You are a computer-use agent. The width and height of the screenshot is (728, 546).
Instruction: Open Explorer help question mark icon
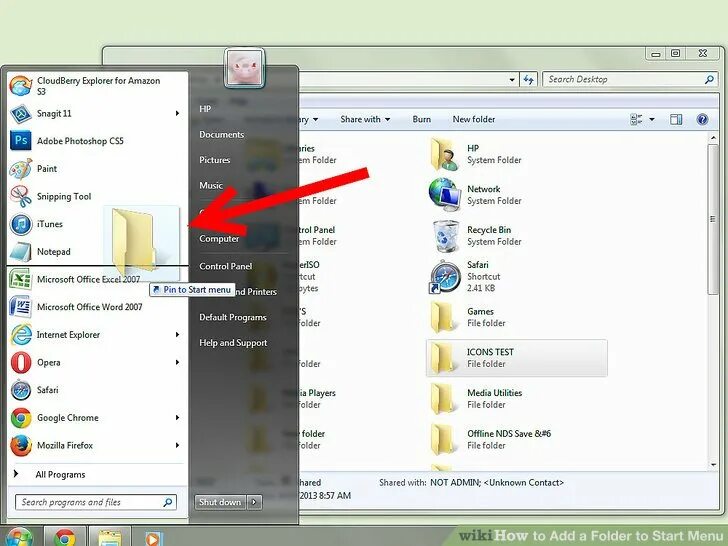(702, 119)
